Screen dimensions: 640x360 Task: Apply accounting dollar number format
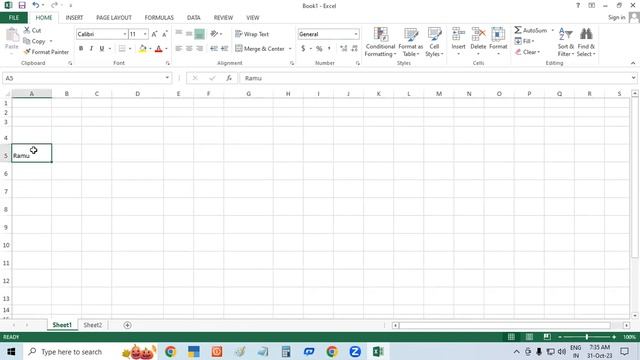(303, 49)
